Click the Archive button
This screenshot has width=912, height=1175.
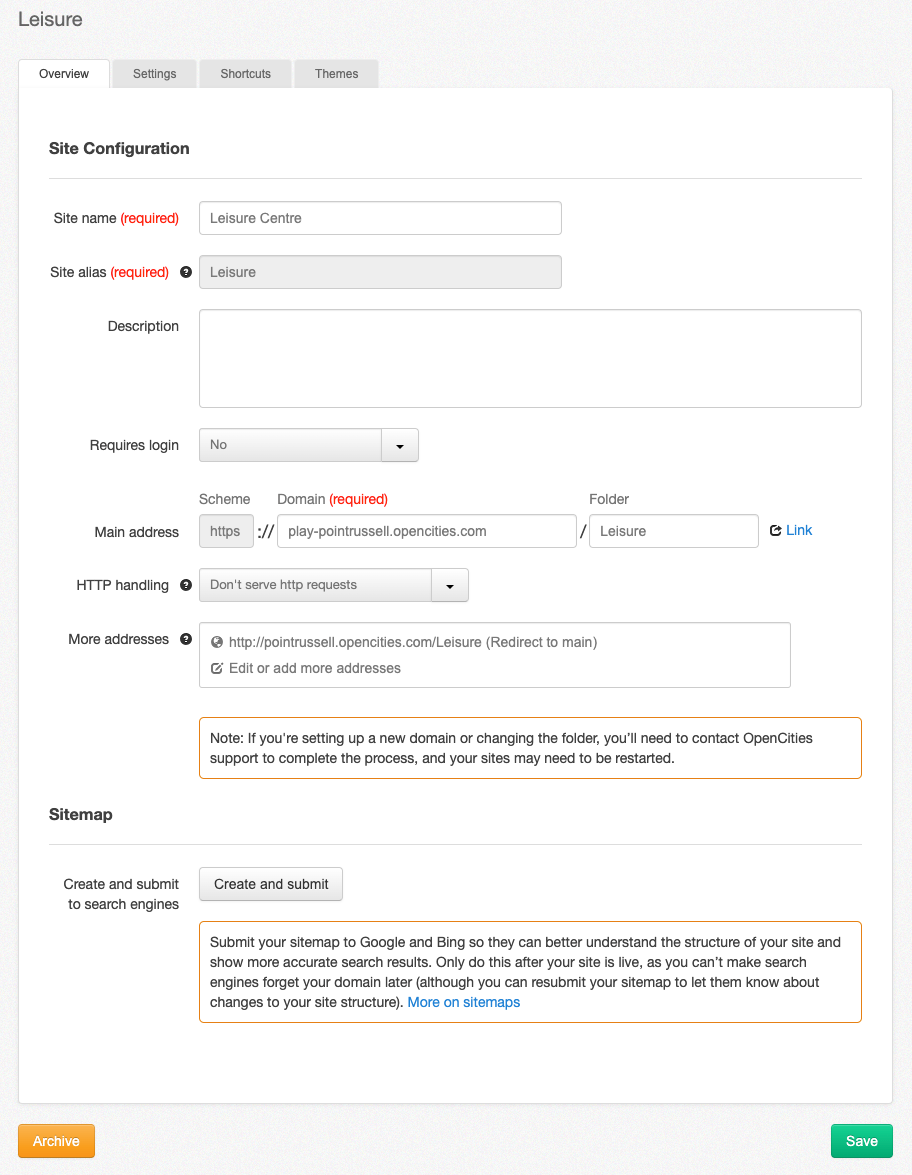pyautogui.click(x=56, y=1140)
